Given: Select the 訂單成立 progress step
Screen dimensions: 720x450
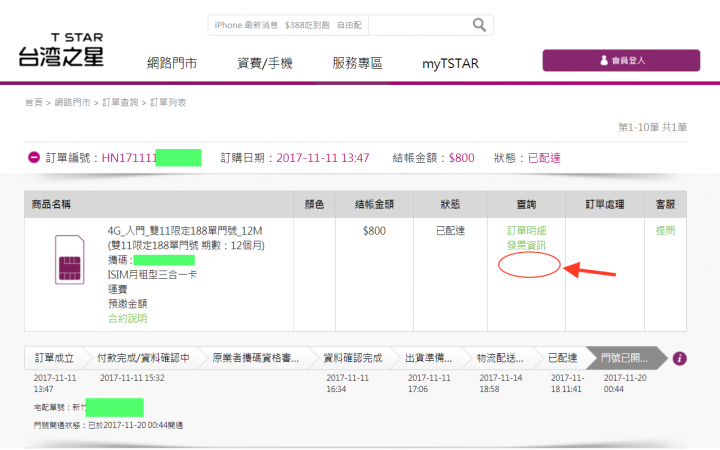Looking at the screenshot, I should click(54, 358).
